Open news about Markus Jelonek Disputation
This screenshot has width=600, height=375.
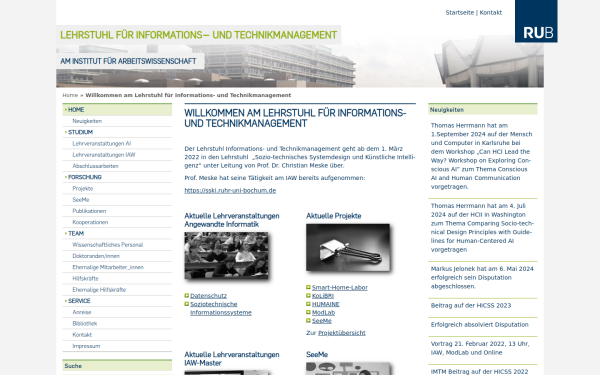(x=482, y=277)
